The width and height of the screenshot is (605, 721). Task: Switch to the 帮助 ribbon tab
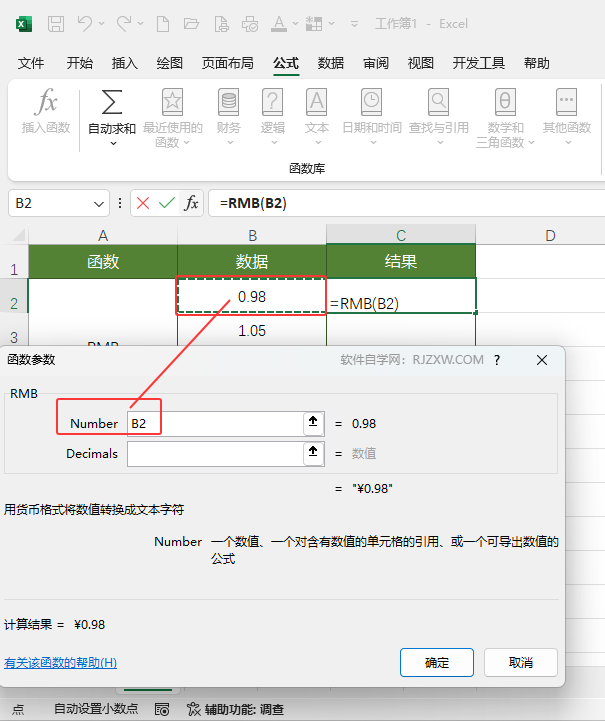(x=537, y=63)
